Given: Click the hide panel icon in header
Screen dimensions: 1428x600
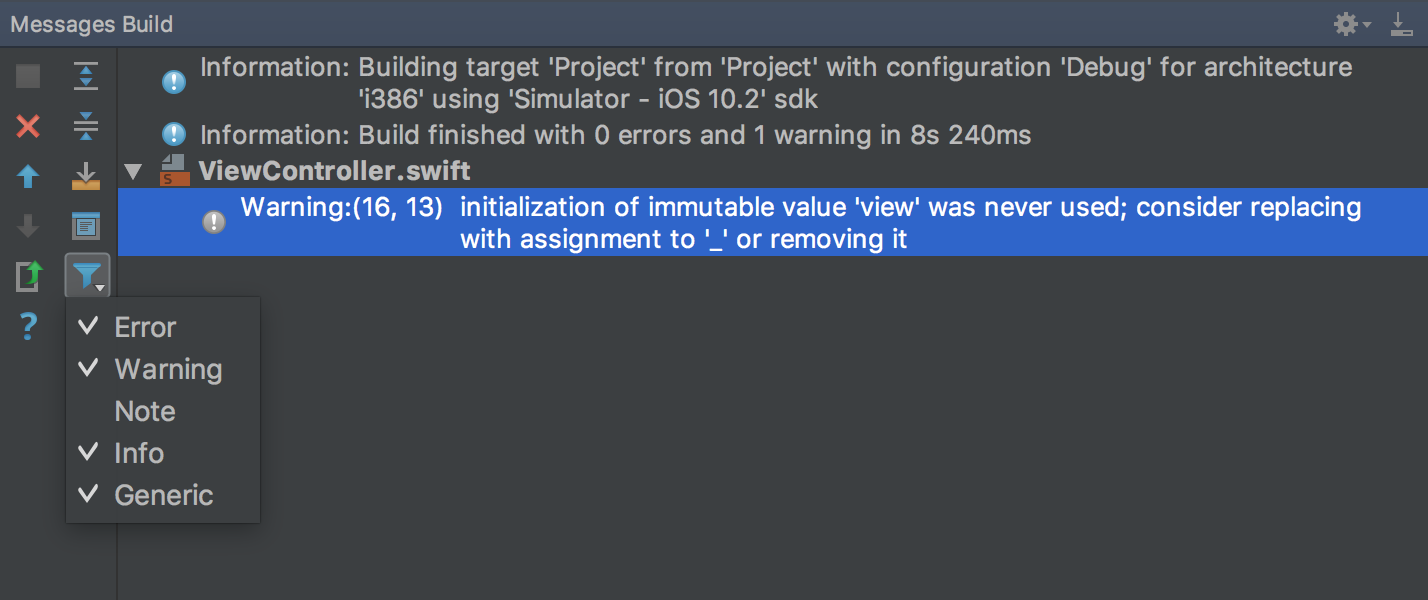Looking at the screenshot, I should [1402, 25].
